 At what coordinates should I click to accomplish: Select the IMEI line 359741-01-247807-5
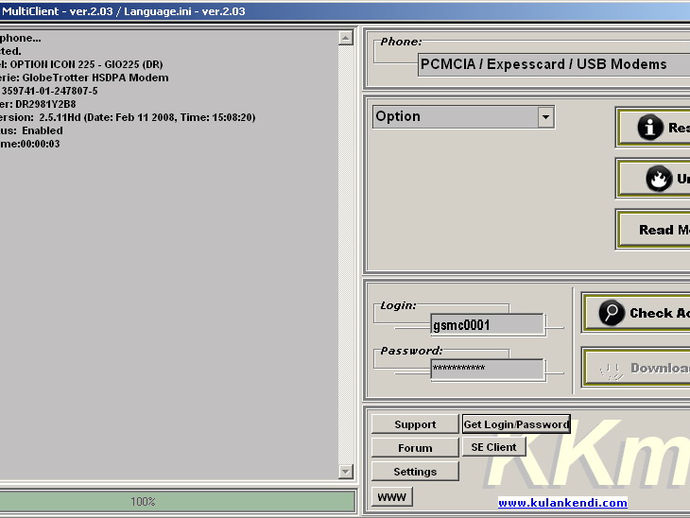49,91
